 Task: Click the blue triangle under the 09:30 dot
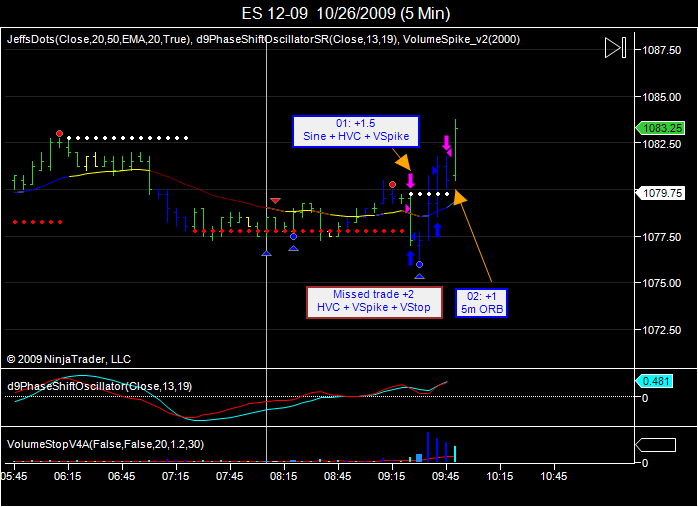point(419,276)
